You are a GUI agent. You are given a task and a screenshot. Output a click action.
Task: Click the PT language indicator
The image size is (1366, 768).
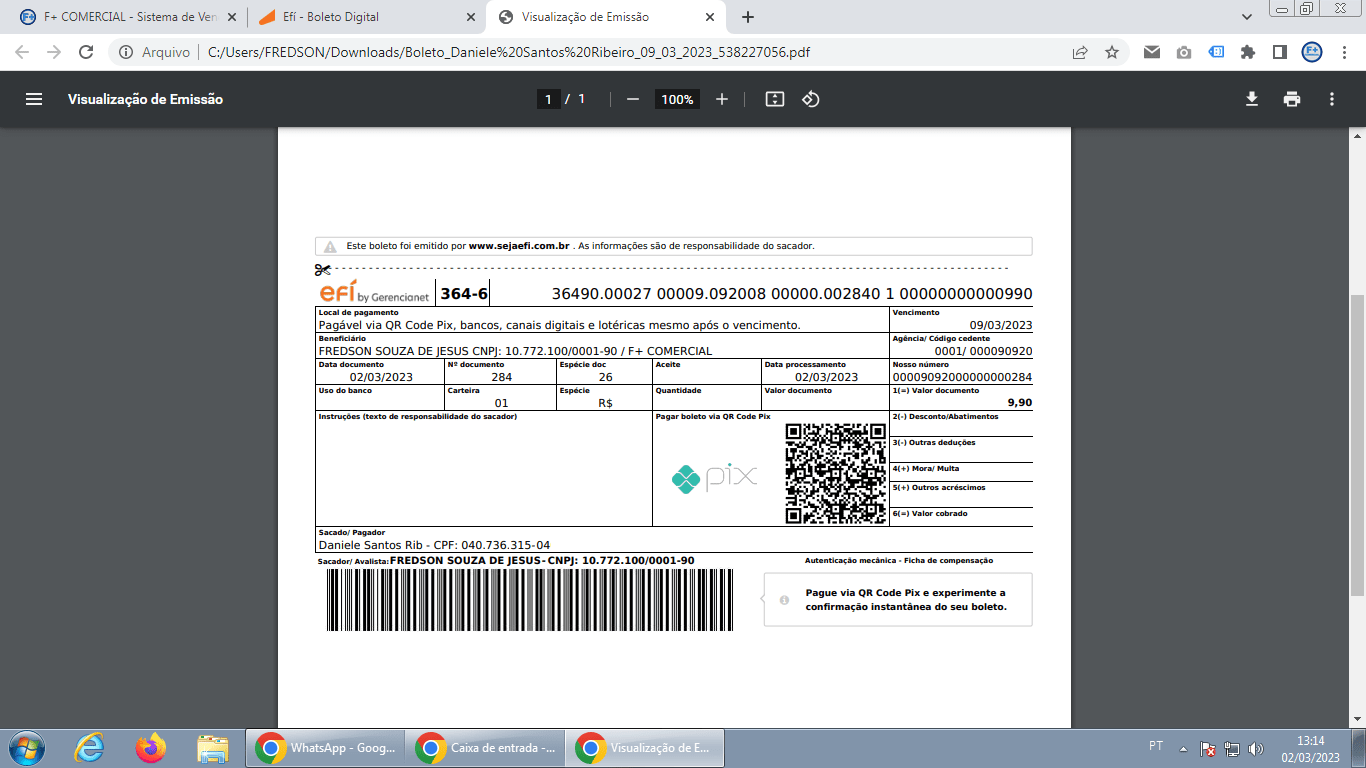[1156, 746]
